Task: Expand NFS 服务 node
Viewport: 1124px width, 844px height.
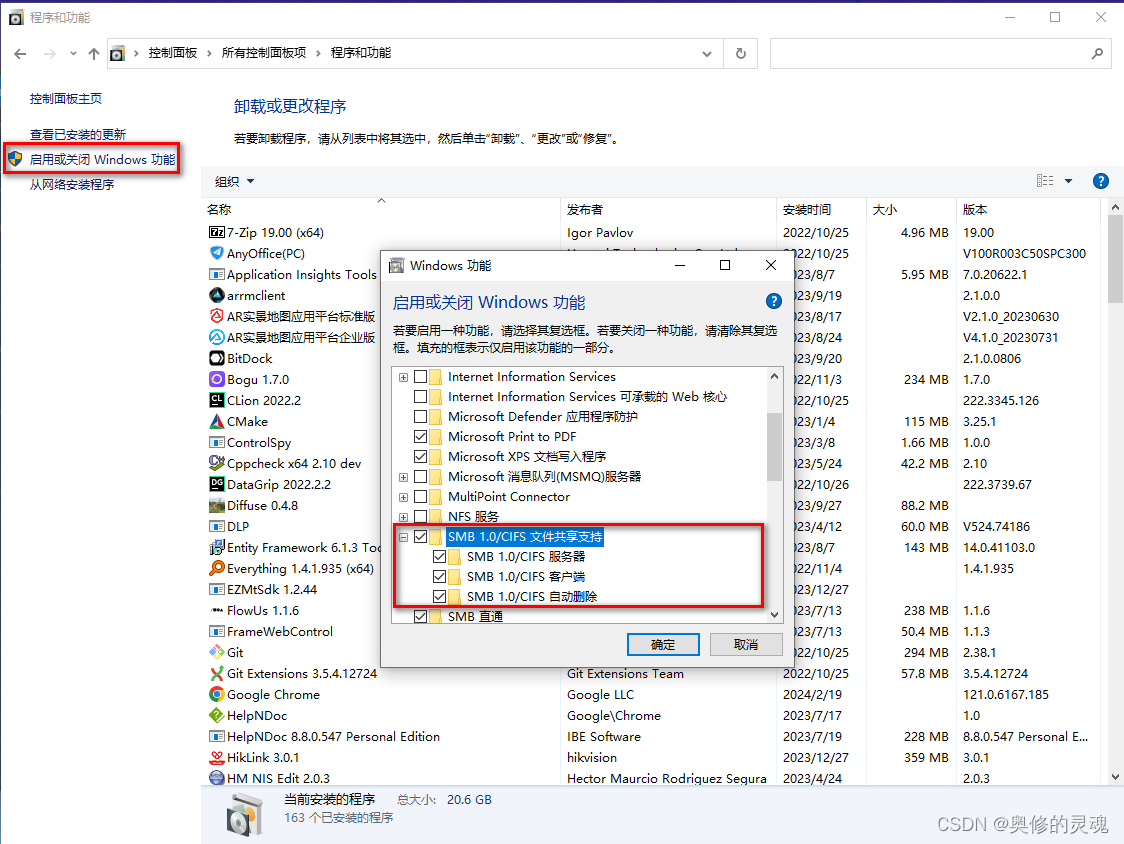Action: click(404, 517)
